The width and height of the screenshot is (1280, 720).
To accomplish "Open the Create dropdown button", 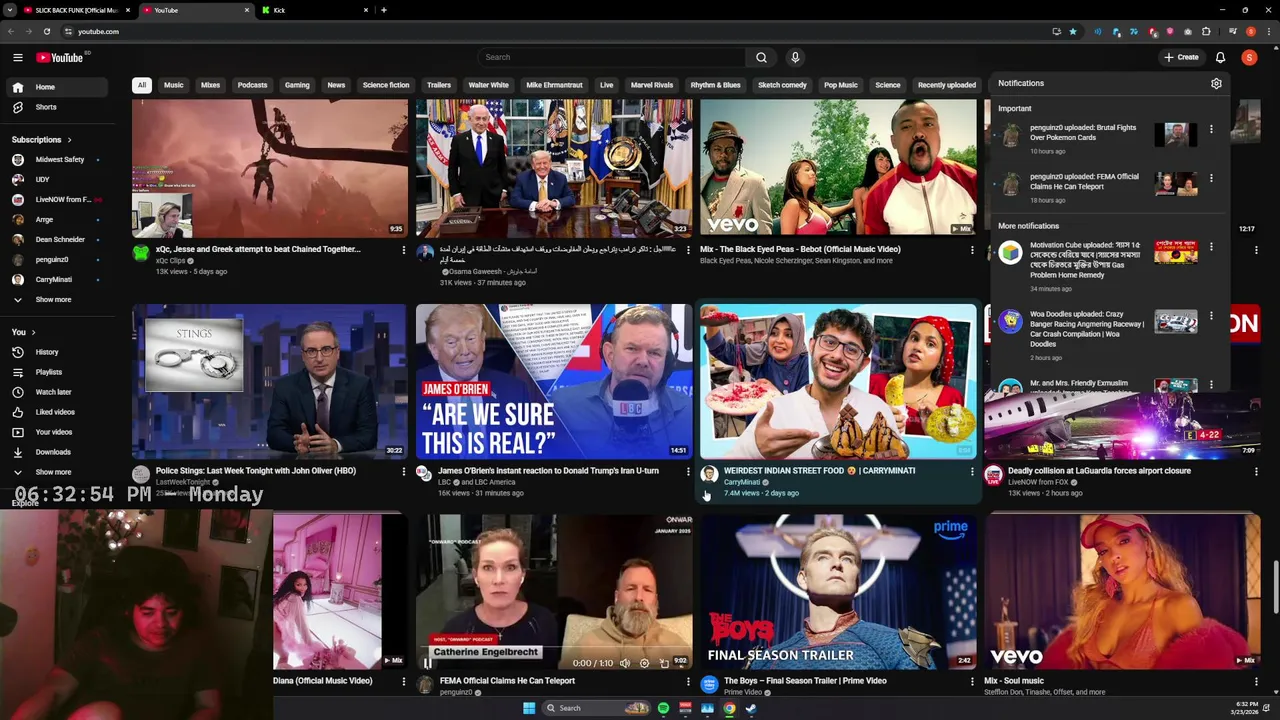I will pos(1181,58).
